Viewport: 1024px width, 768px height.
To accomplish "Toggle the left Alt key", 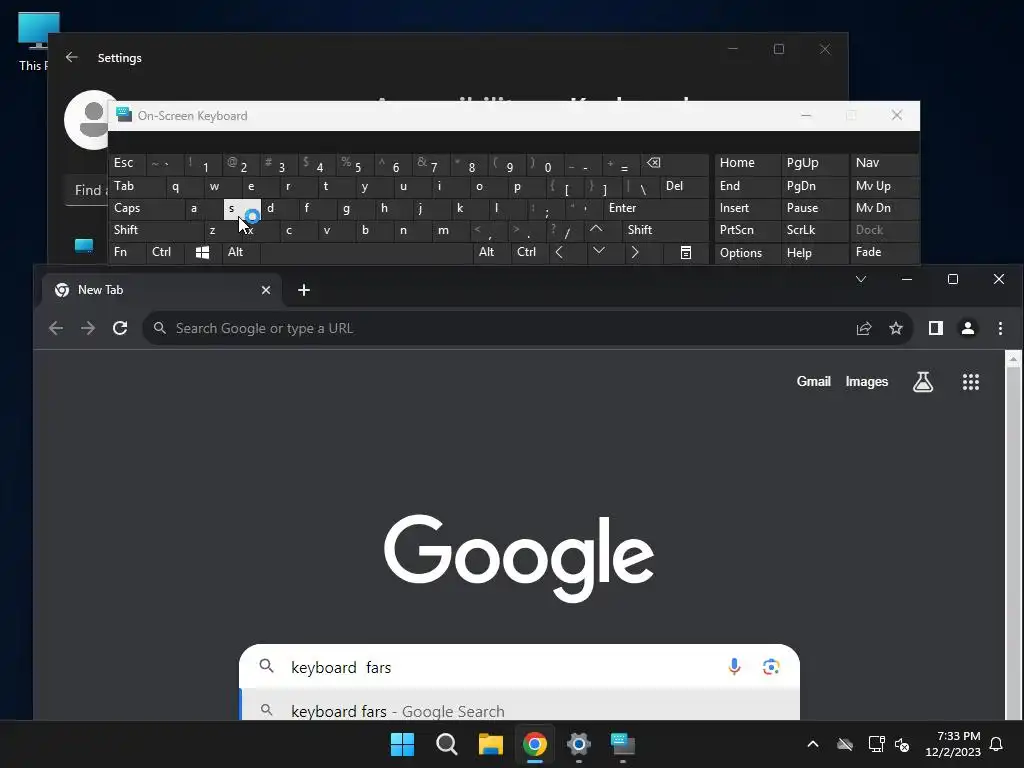I will click(240, 252).
